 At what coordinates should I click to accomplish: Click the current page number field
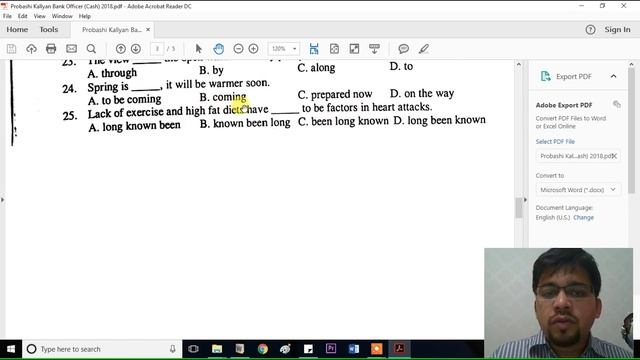coord(157,49)
